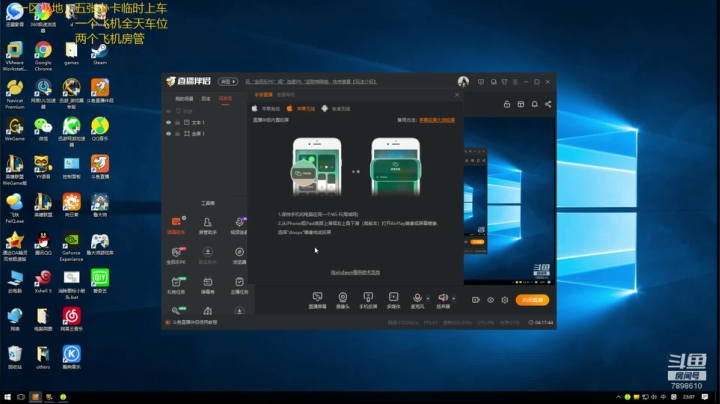Open the 类型 dropdown next to logo

coord(228,81)
